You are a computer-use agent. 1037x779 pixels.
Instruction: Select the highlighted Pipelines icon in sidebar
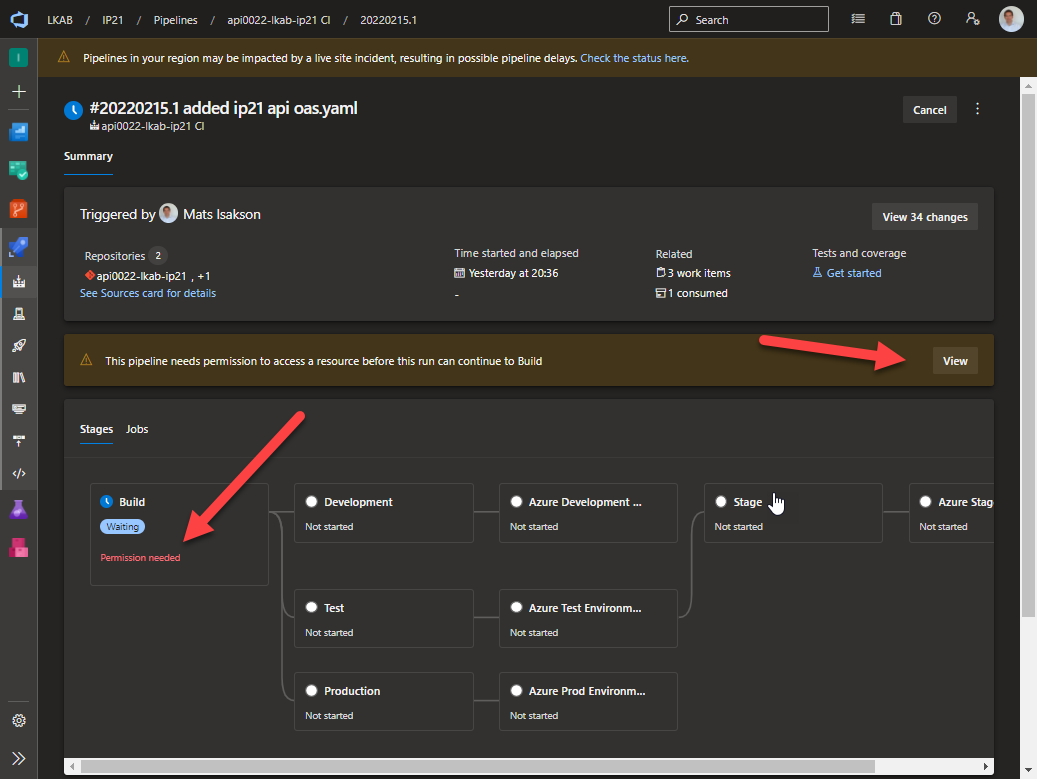(x=21, y=281)
